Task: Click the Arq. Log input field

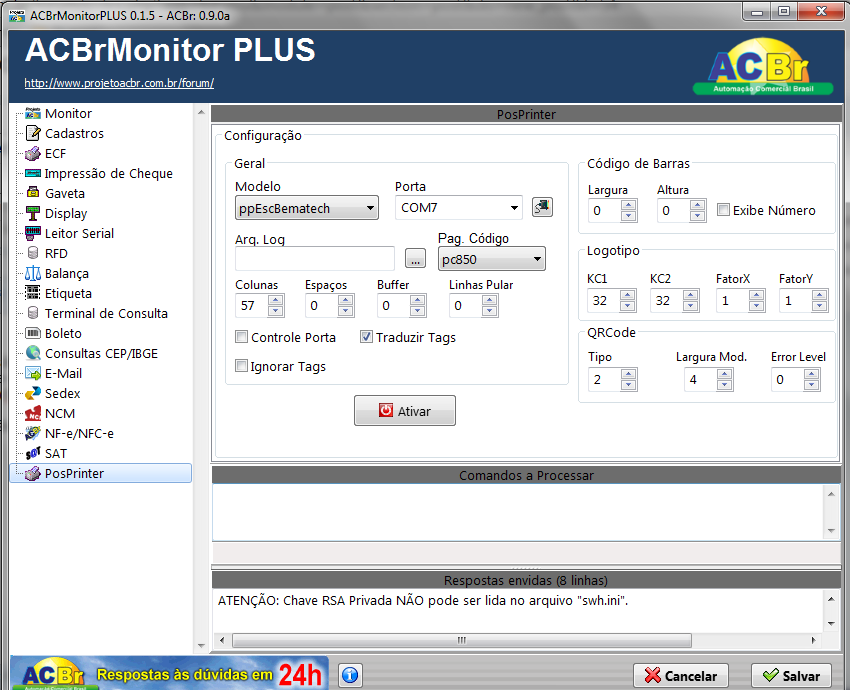Action: 315,259
